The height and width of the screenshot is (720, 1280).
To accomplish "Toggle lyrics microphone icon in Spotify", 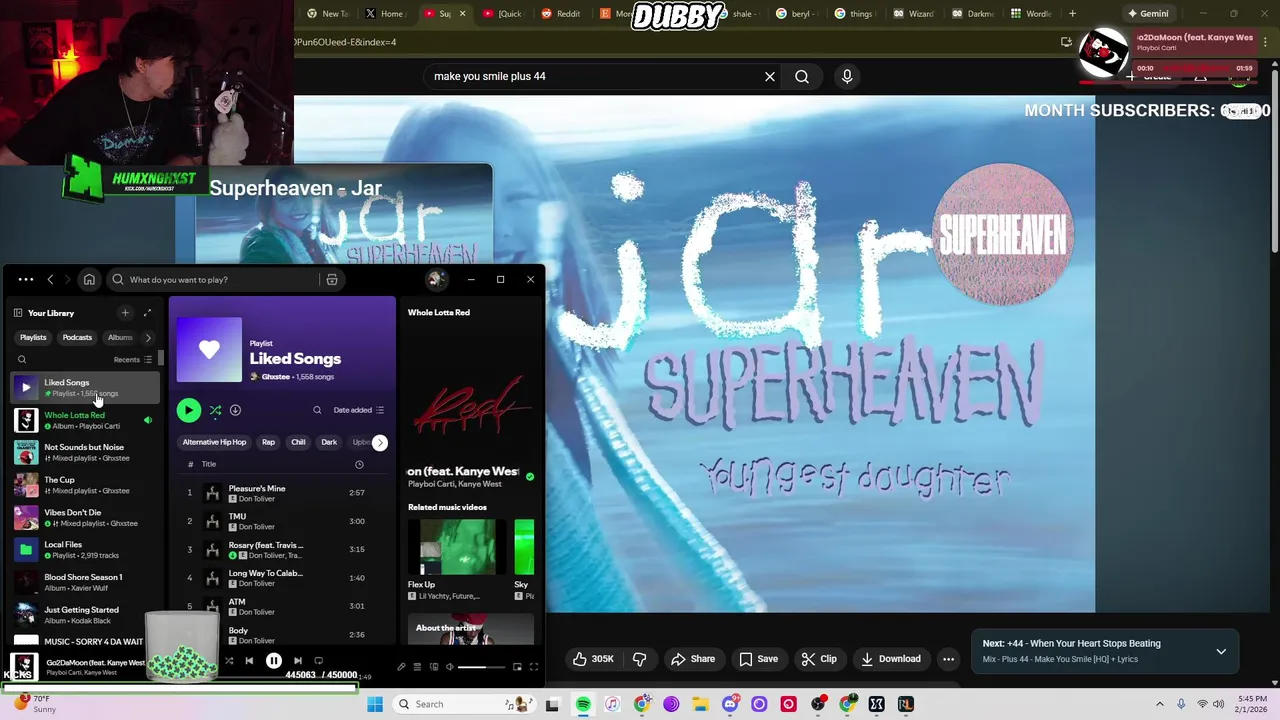I will (401, 667).
